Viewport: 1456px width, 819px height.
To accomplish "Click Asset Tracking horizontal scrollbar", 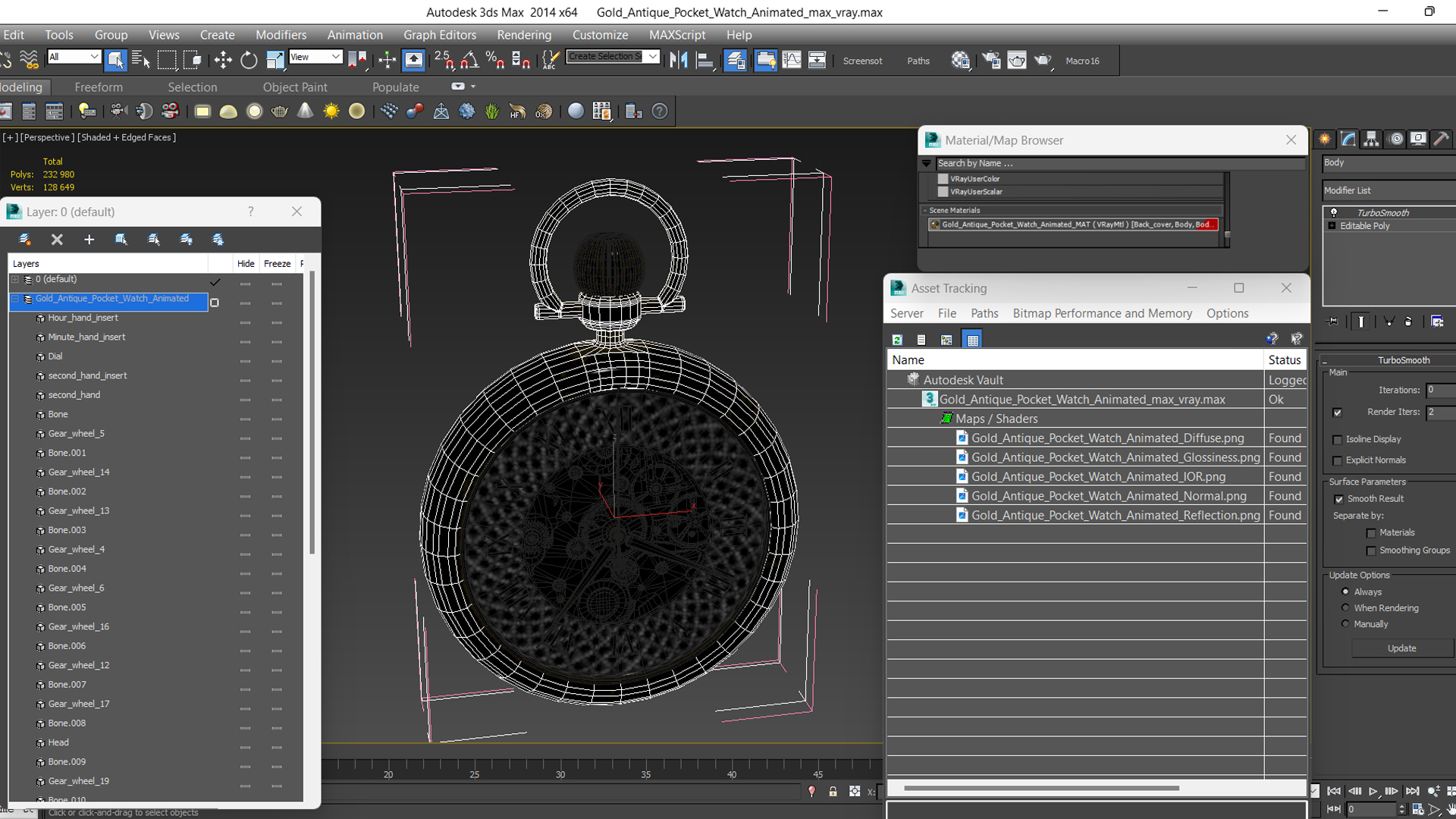I will 1041,788.
